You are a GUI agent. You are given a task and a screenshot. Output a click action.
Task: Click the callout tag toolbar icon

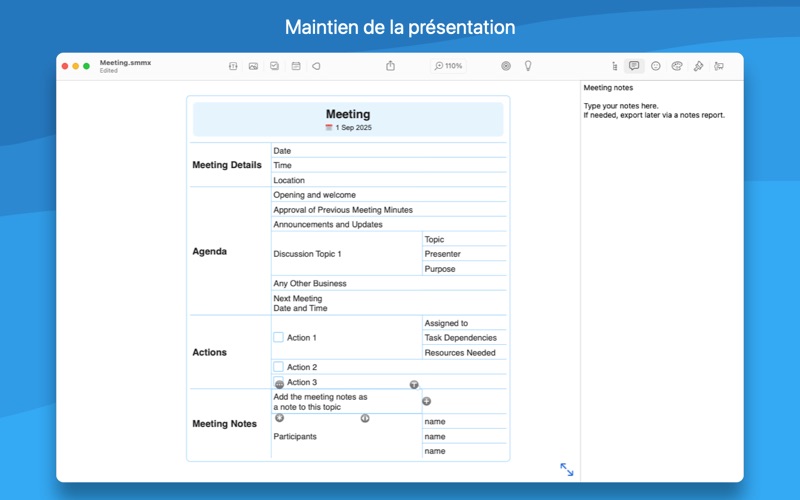click(316, 66)
